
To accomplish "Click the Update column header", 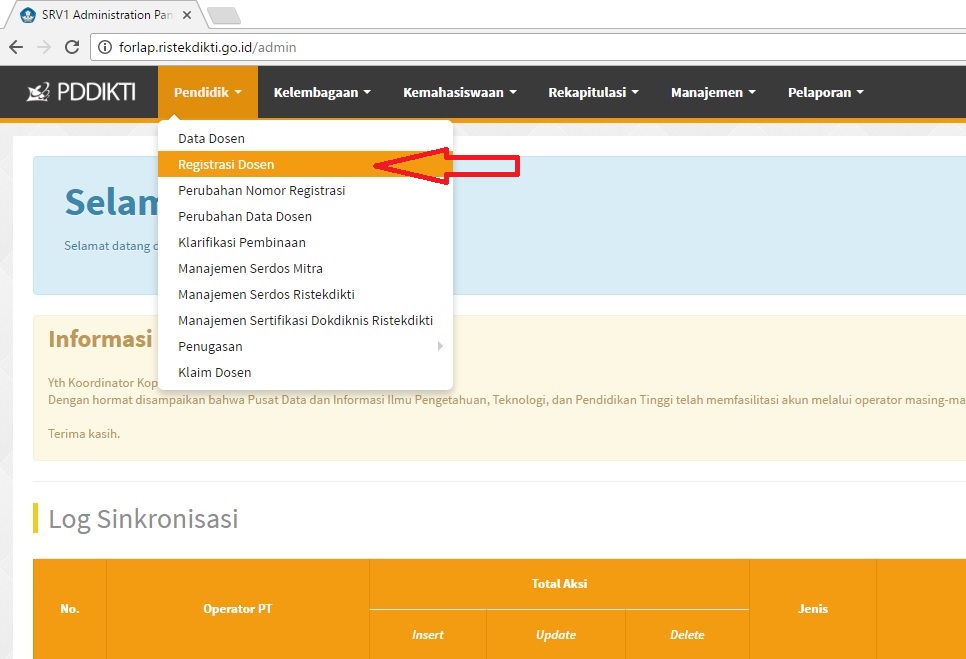I will click(554, 634).
